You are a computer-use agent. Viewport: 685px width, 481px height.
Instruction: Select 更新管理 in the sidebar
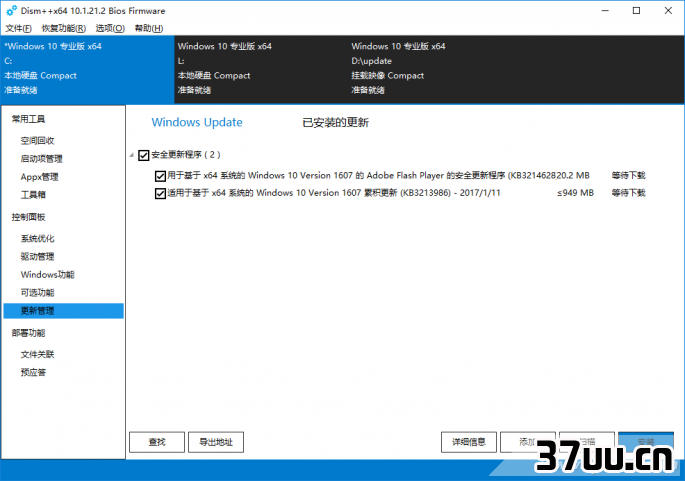click(64, 311)
